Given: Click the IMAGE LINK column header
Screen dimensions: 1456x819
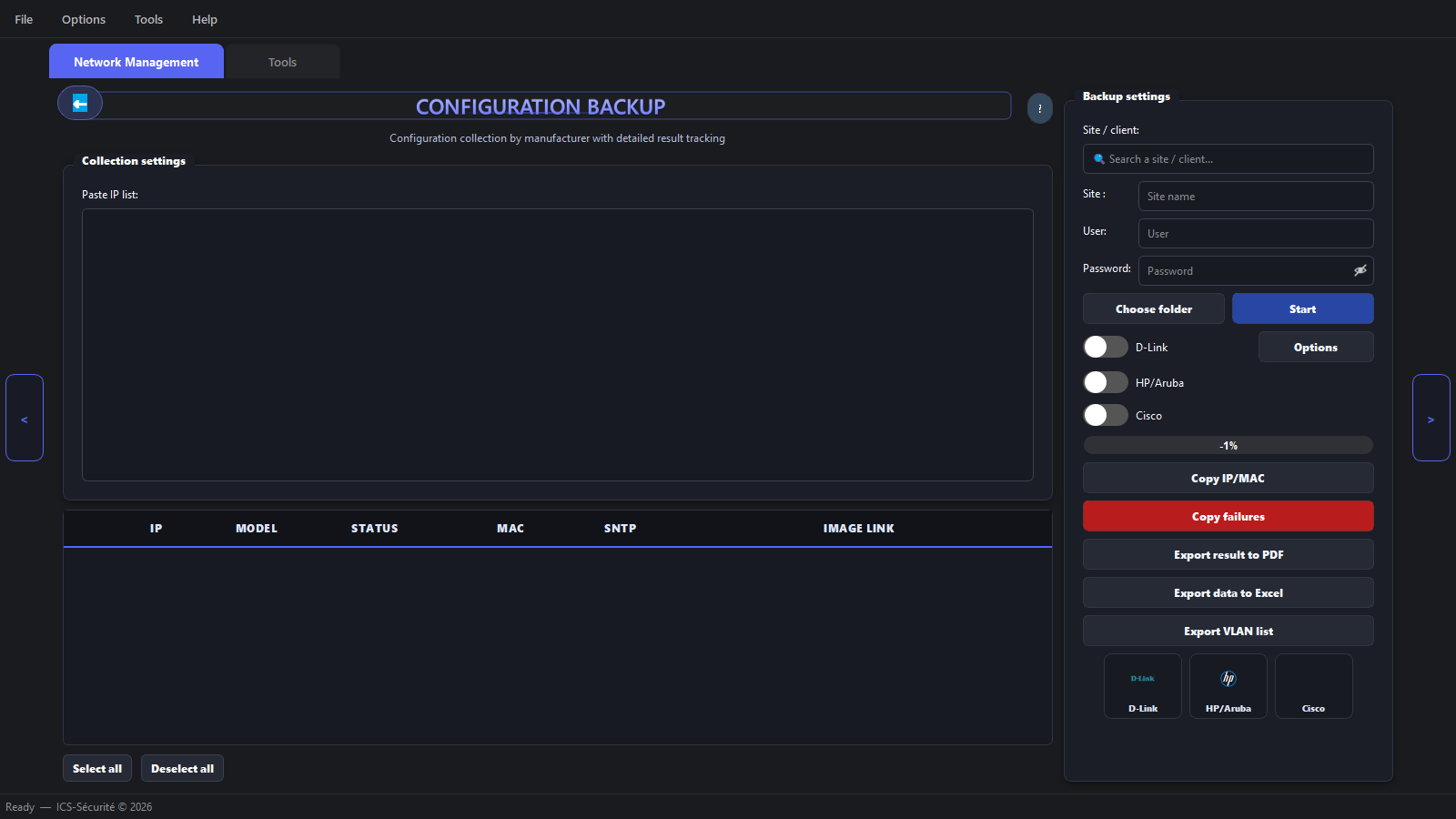Looking at the screenshot, I should [x=859, y=528].
